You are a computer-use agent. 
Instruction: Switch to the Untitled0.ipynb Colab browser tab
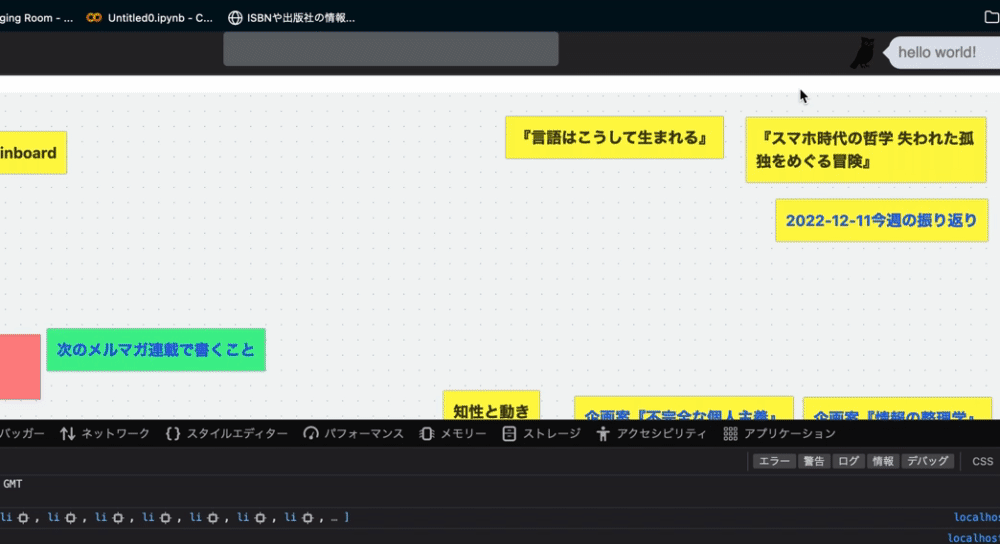[x=150, y=18]
